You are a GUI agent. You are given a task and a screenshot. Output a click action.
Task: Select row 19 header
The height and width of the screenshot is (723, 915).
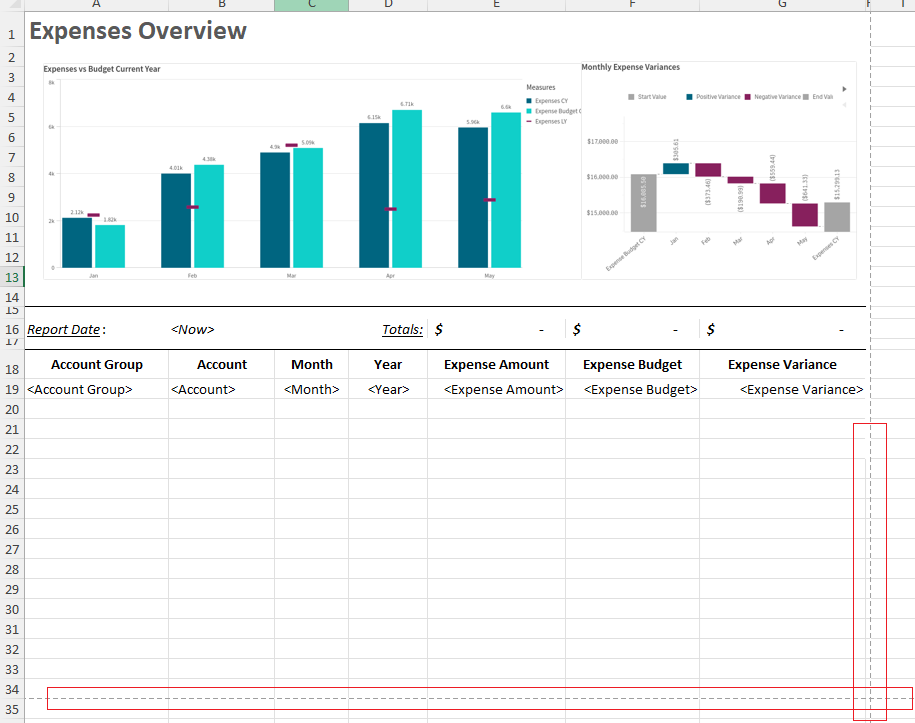(12, 389)
